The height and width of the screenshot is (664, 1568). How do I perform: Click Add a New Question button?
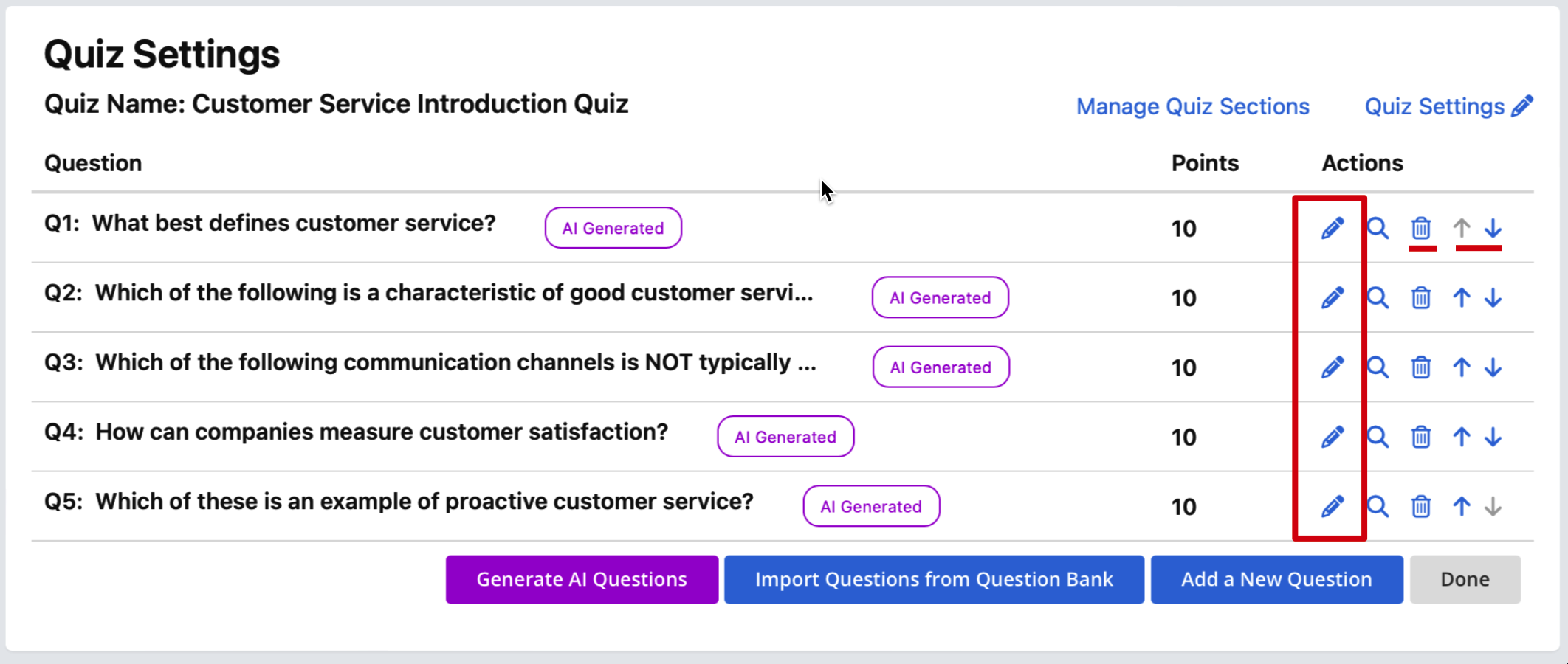1276,580
